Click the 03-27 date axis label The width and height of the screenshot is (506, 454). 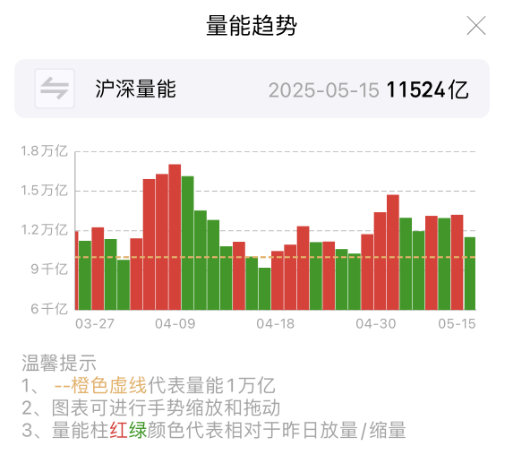[x=95, y=324]
